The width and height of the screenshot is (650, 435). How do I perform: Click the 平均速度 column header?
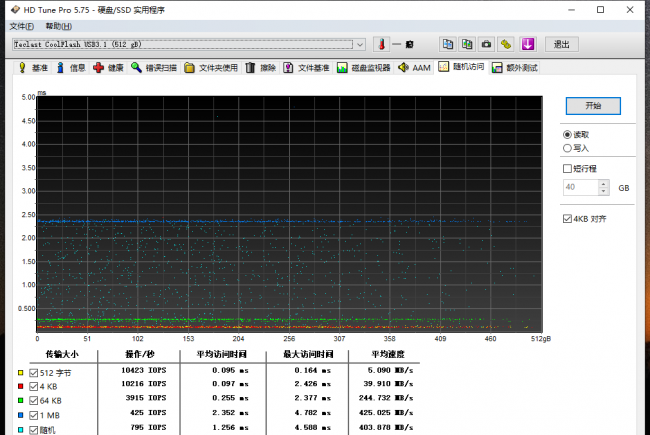point(388,354)
